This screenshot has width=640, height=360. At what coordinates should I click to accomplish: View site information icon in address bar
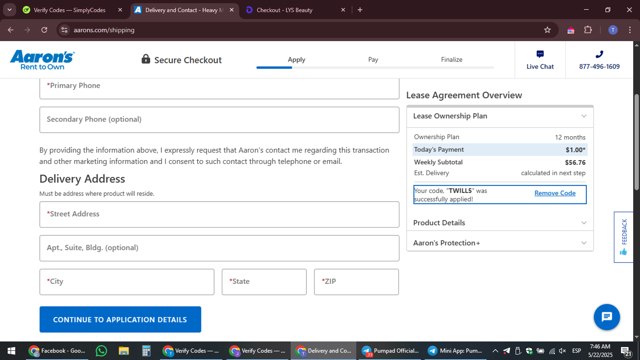point(64,30)
